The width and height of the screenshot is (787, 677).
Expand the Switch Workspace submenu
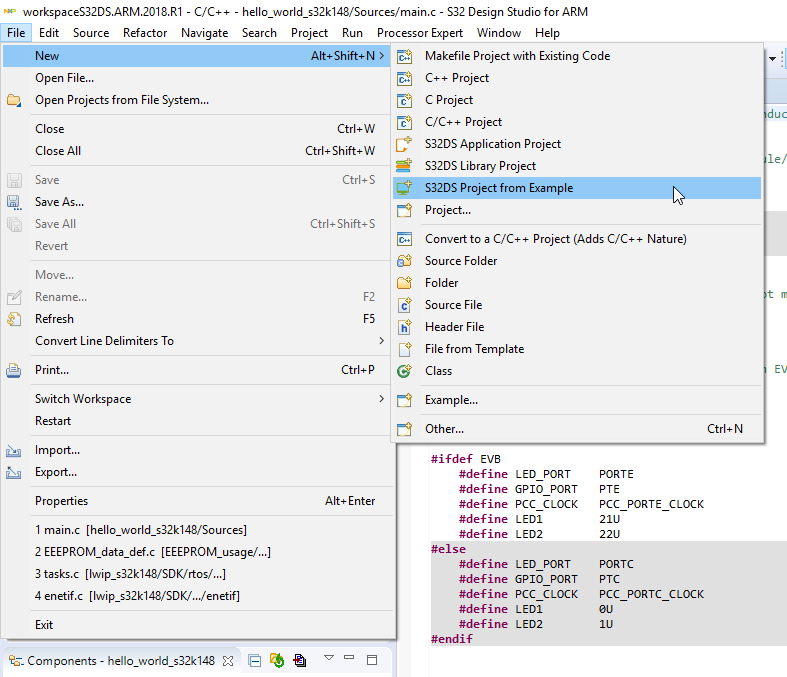pyautogui.click(x=196, y=399)
